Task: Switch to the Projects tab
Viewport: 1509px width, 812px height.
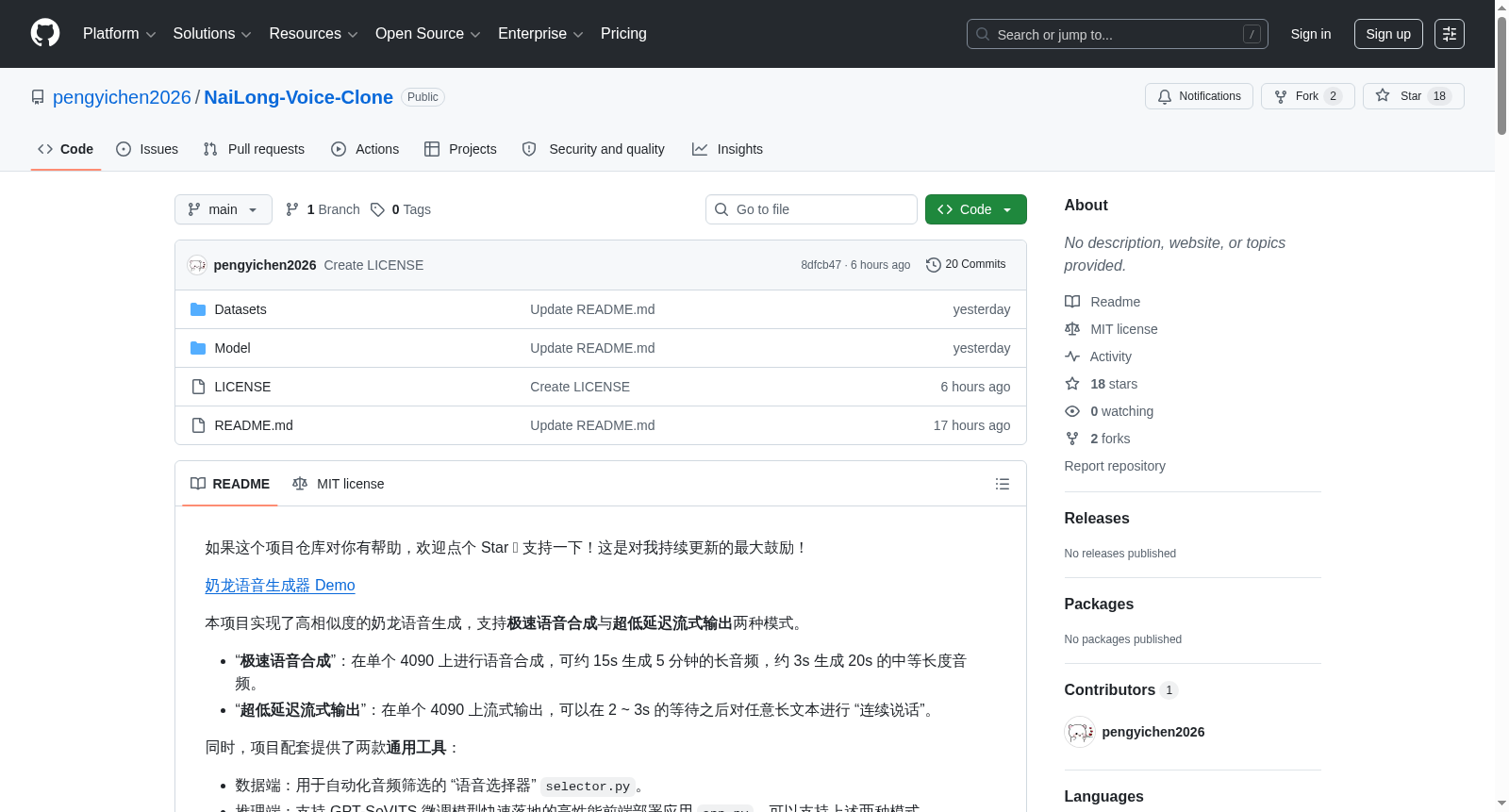Action: 460,149
